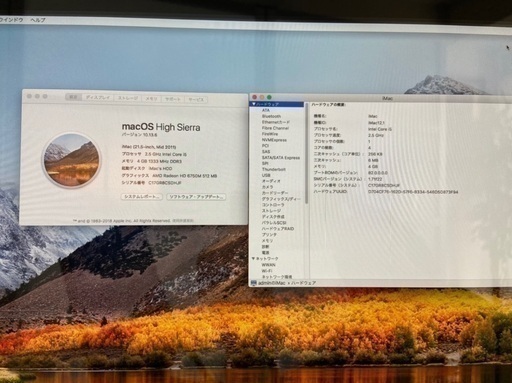Switch to the ストレージ tab in About window

click(x=128, y=98)
